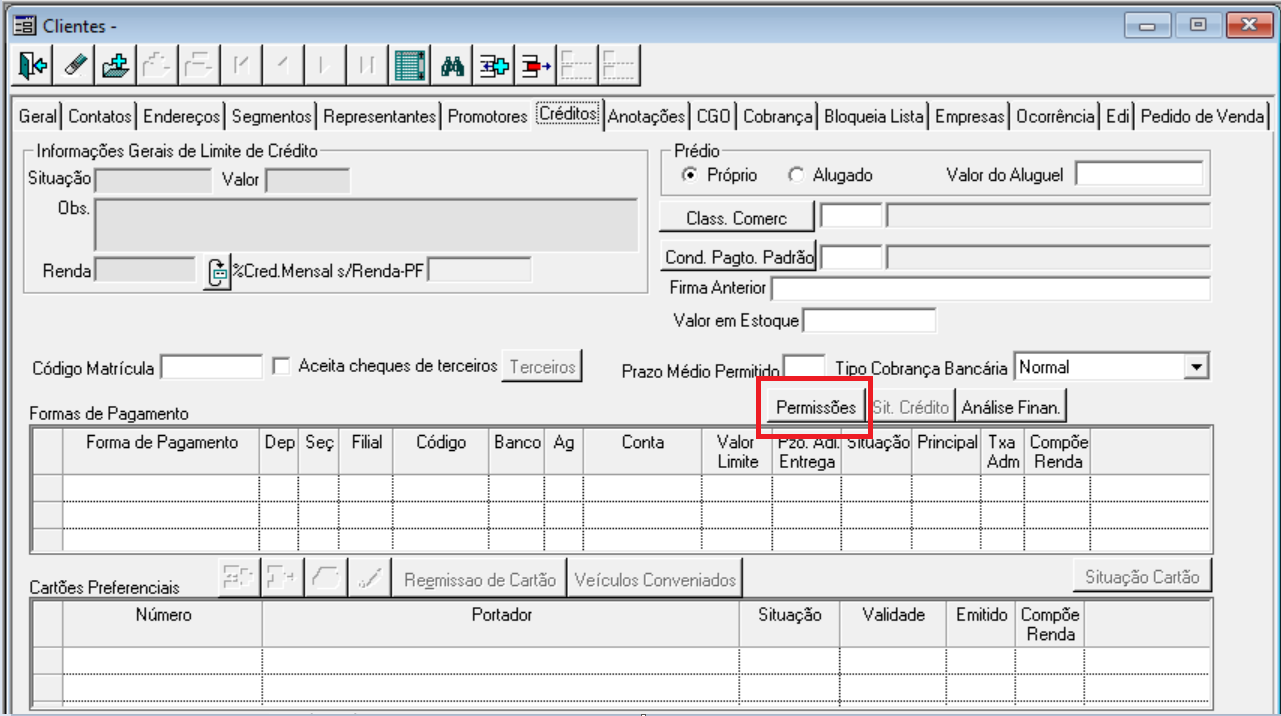Screen dimensions: 1281x716
Task: Click the Veículos Conveniados button
Action: click(x=655, y=580)
